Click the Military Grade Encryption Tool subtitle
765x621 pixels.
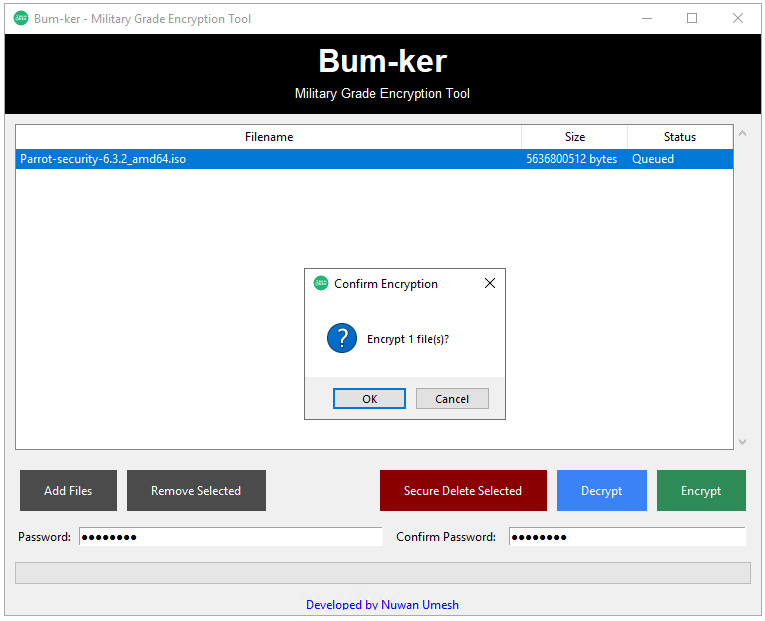click(x=382, y=93)
